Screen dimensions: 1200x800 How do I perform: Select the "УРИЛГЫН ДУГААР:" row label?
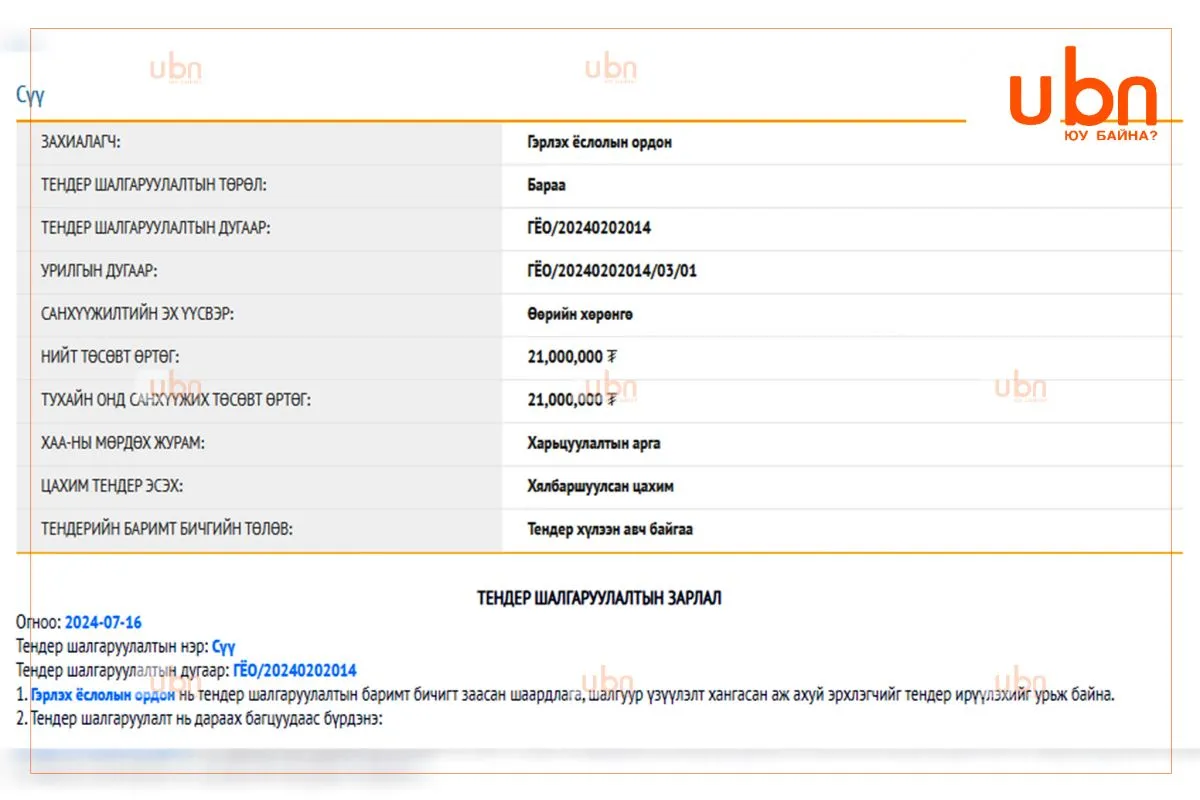tap(99, 271)
